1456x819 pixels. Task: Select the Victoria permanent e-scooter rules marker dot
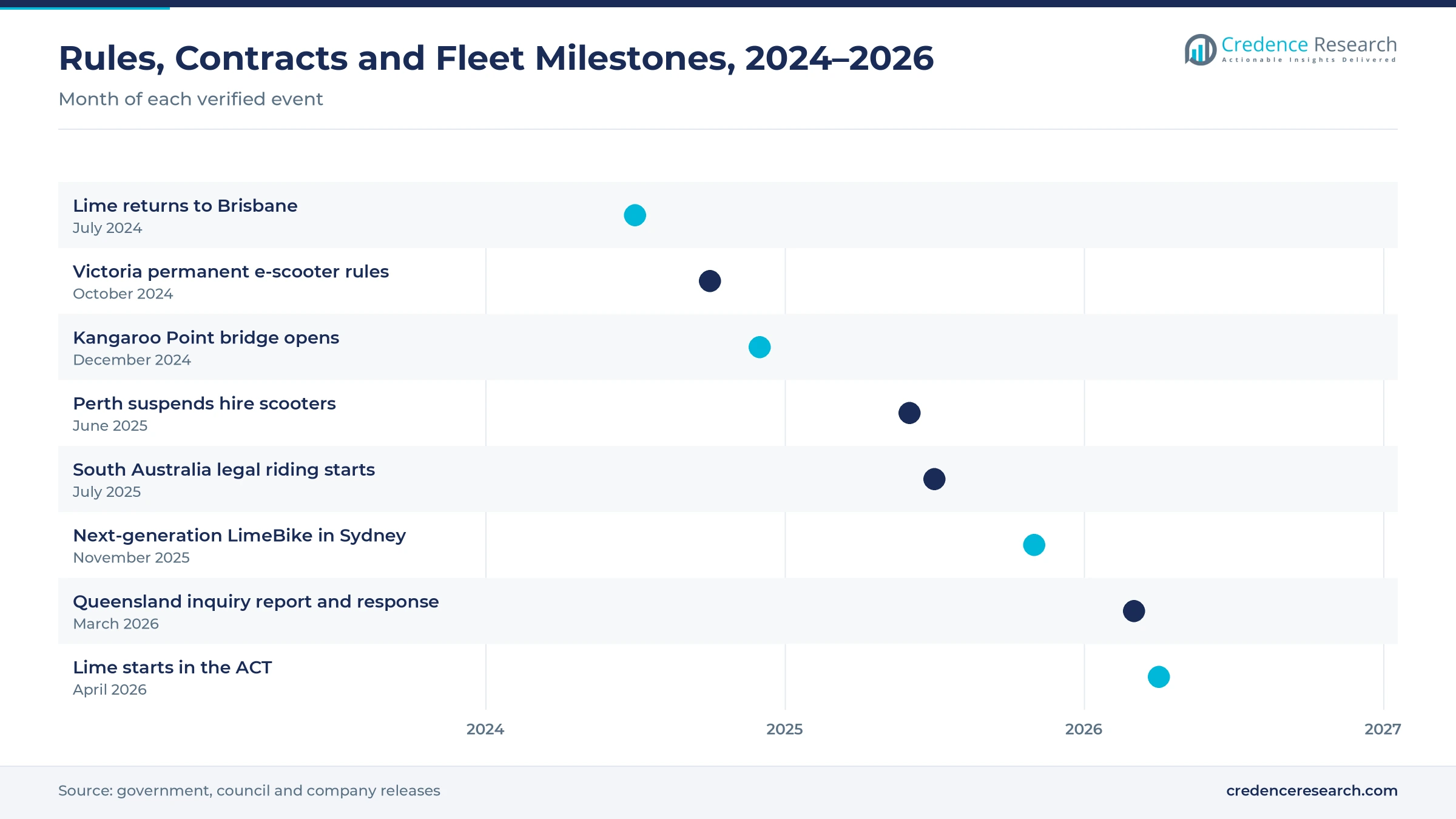[x=710, y=281]
